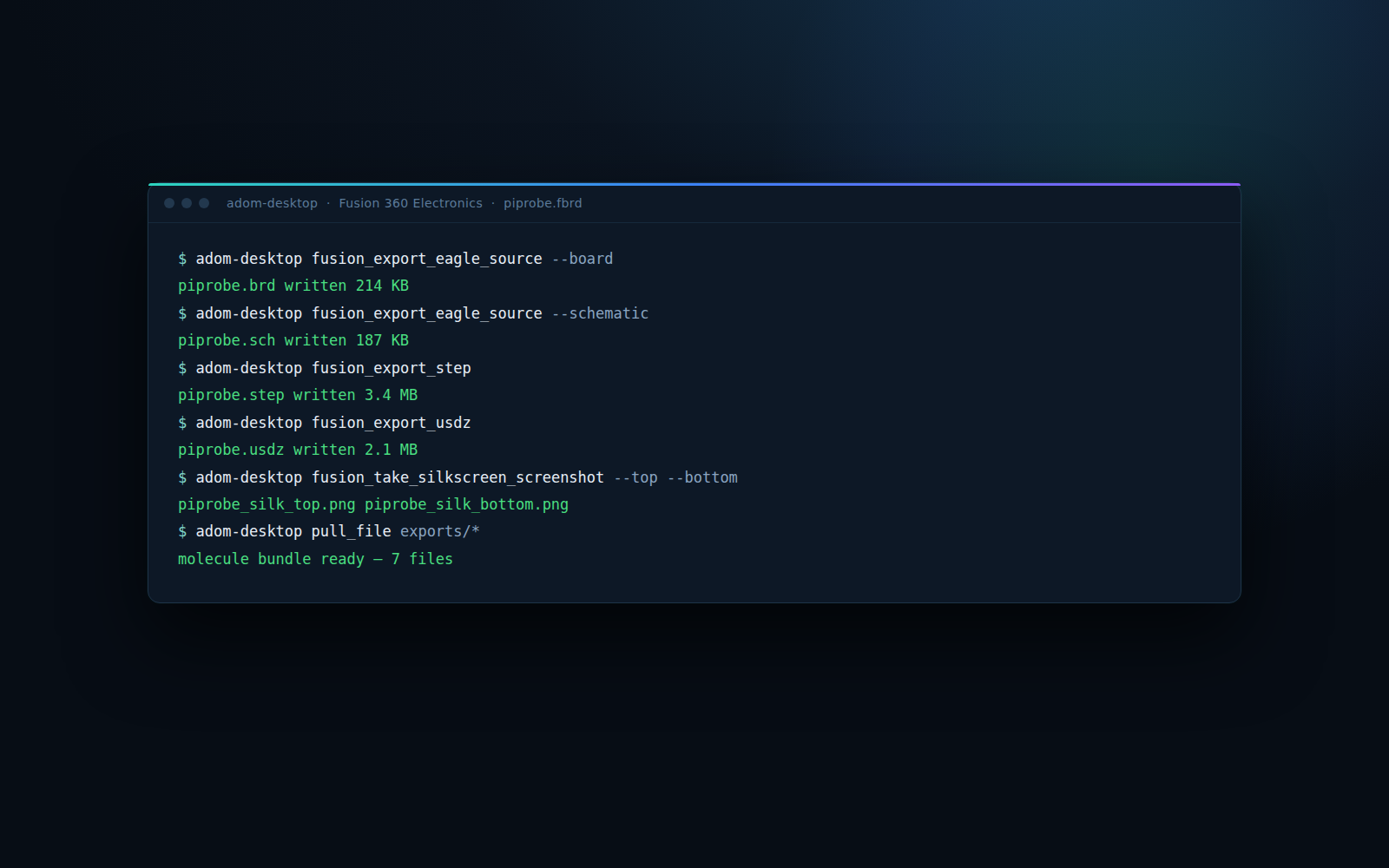Click piprobe_silk_top.png file name

[x=267, y=504]
